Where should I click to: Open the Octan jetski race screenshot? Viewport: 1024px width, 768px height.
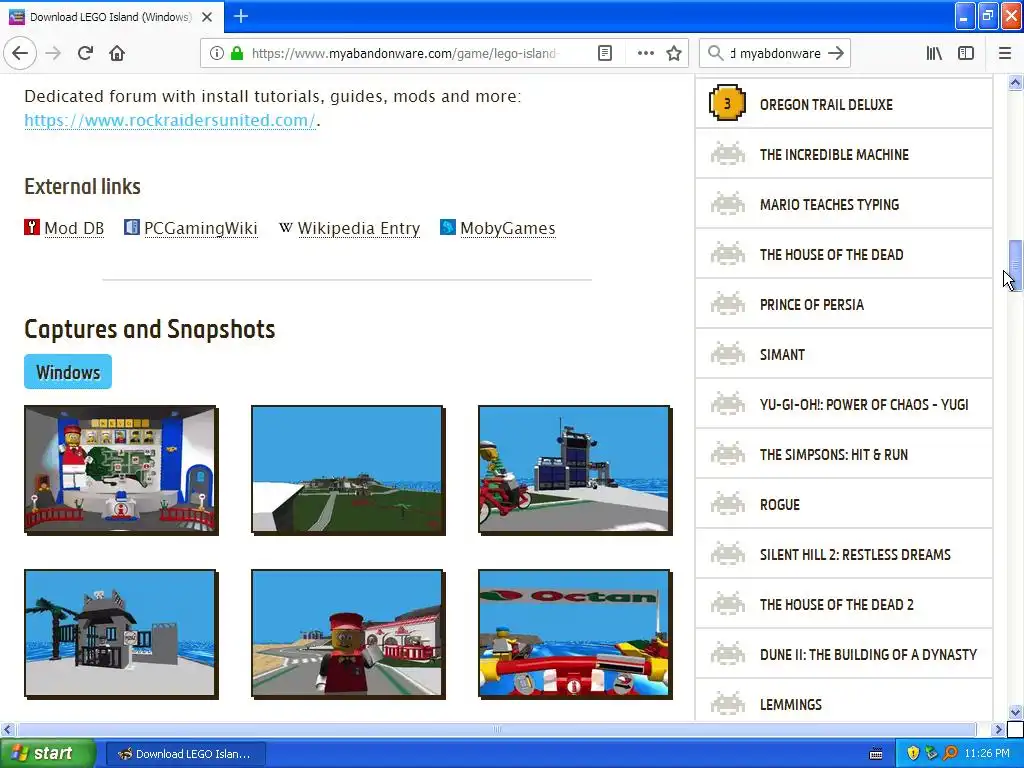click(x=575, y=634)
